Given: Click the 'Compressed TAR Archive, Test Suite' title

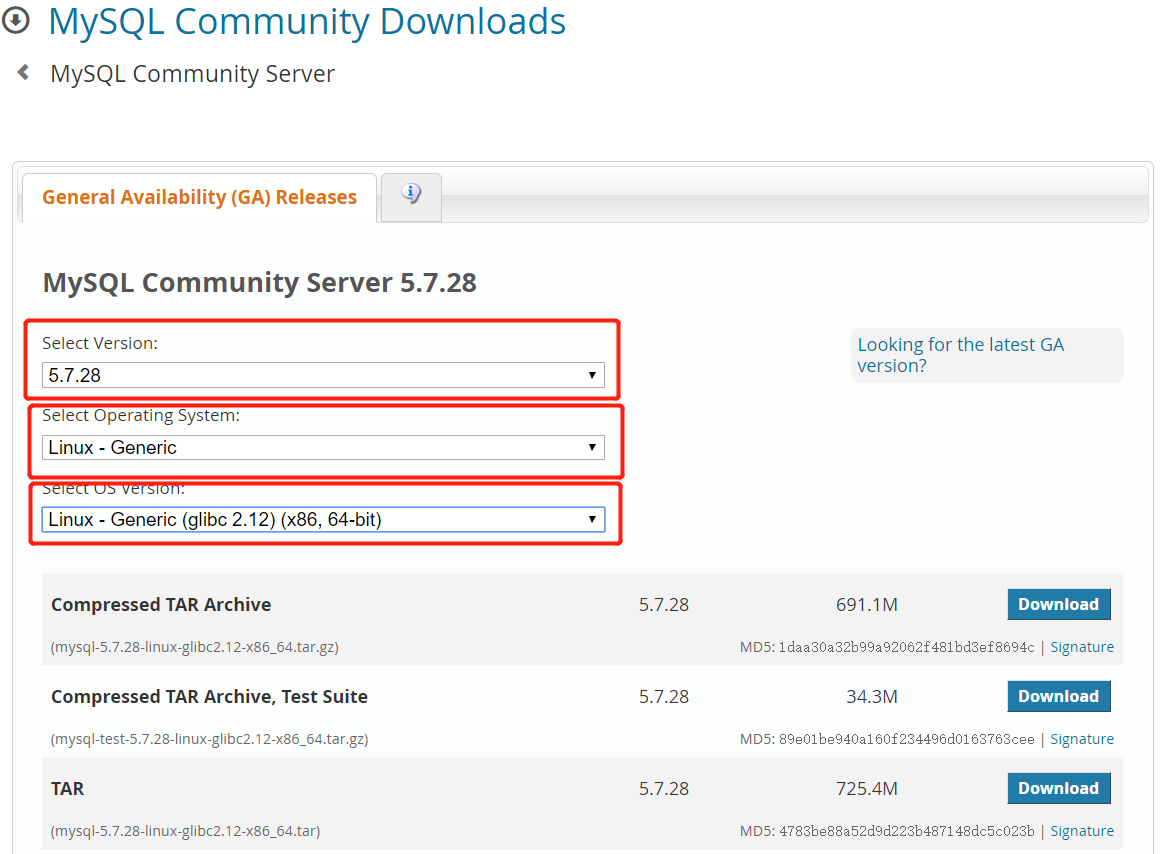Looking at the screenshot, I should coord(209,696).
